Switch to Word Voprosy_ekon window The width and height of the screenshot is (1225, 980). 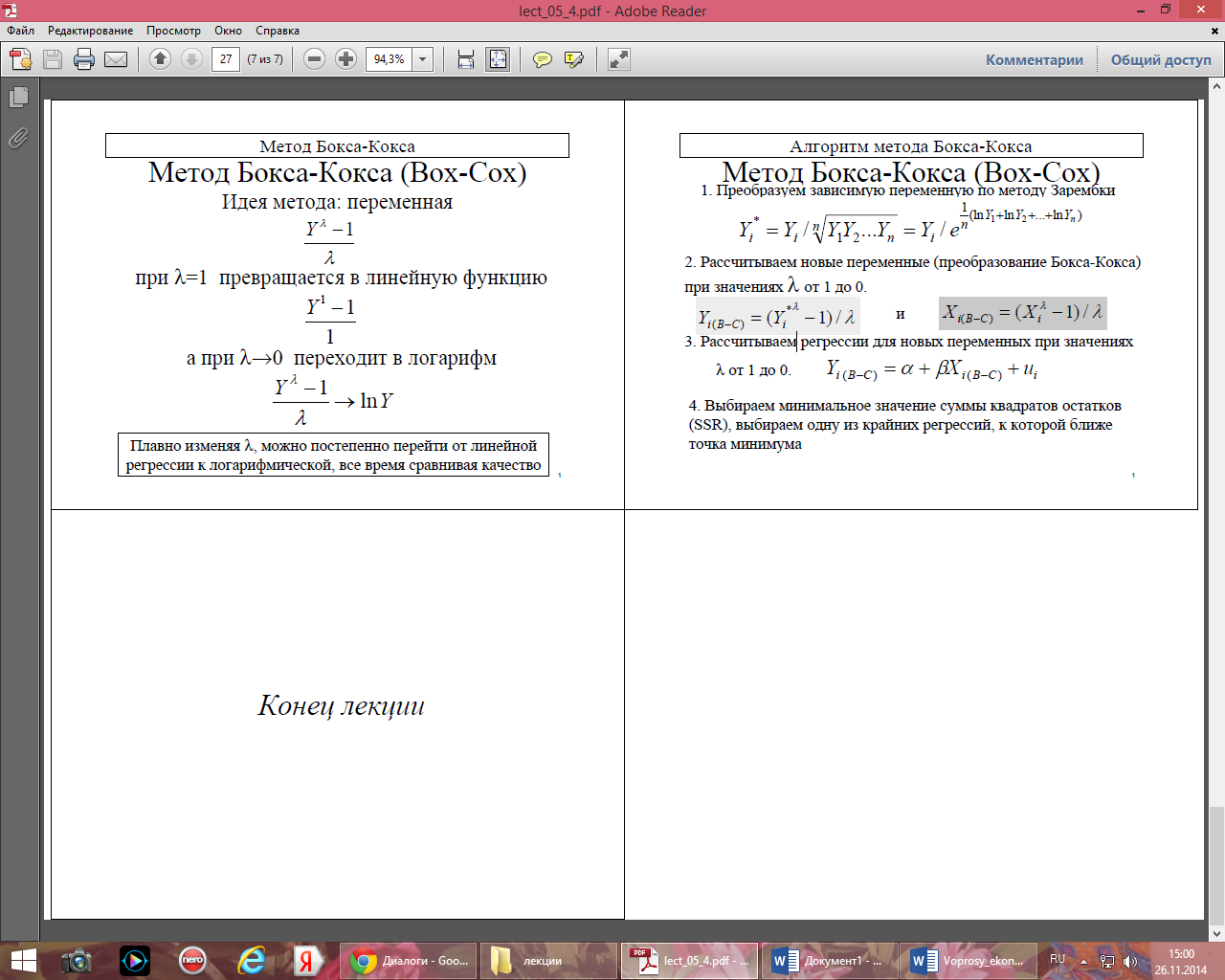[x=969, y=961]
